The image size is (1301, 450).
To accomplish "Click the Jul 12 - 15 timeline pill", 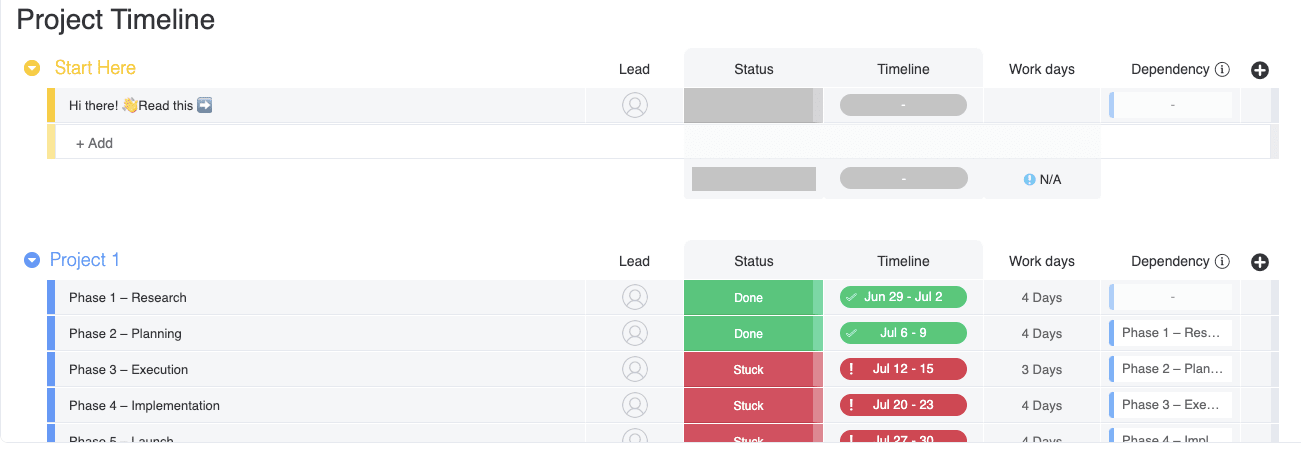I will 903,370.
